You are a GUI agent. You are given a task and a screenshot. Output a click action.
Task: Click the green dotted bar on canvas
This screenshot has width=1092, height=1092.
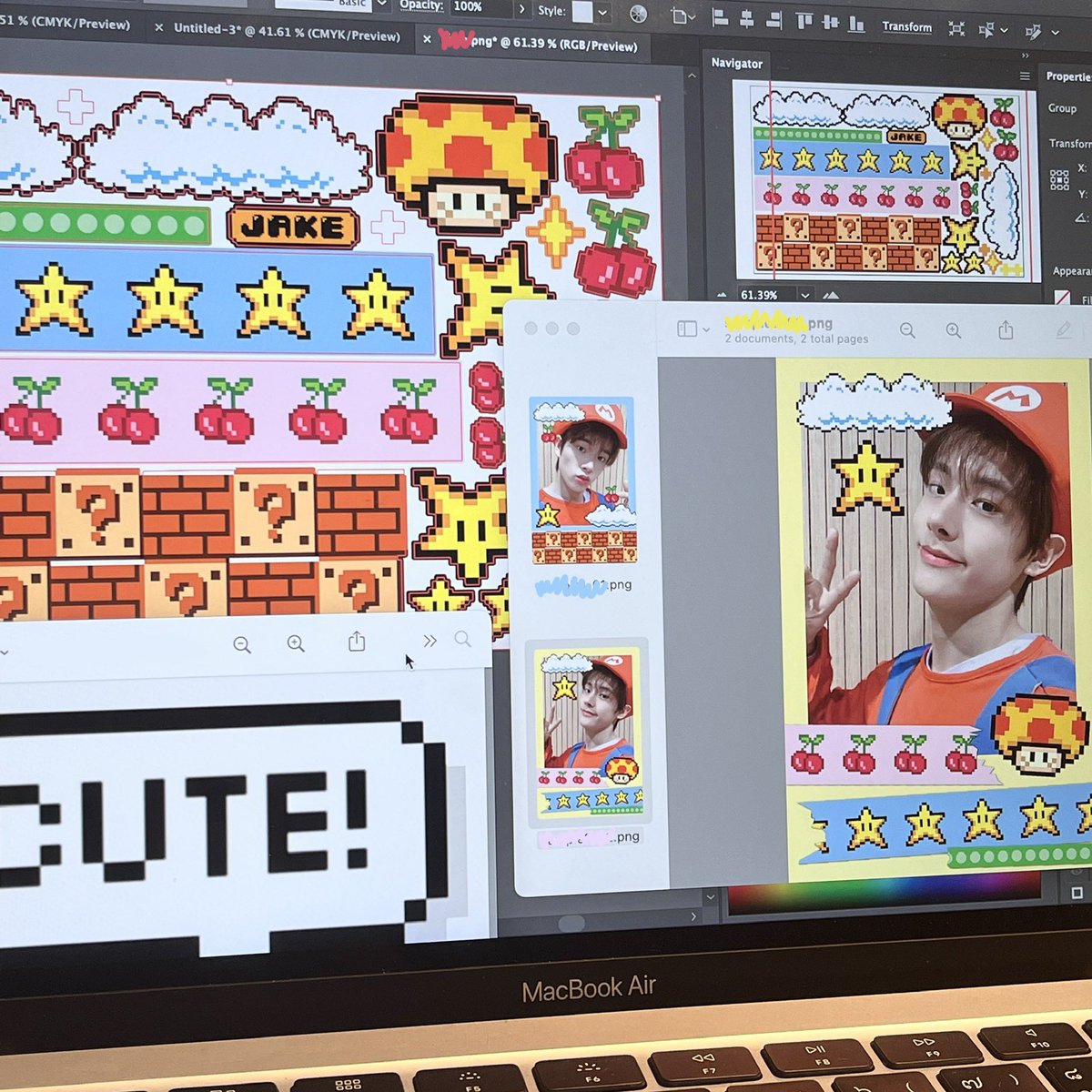tap(104, 222)
